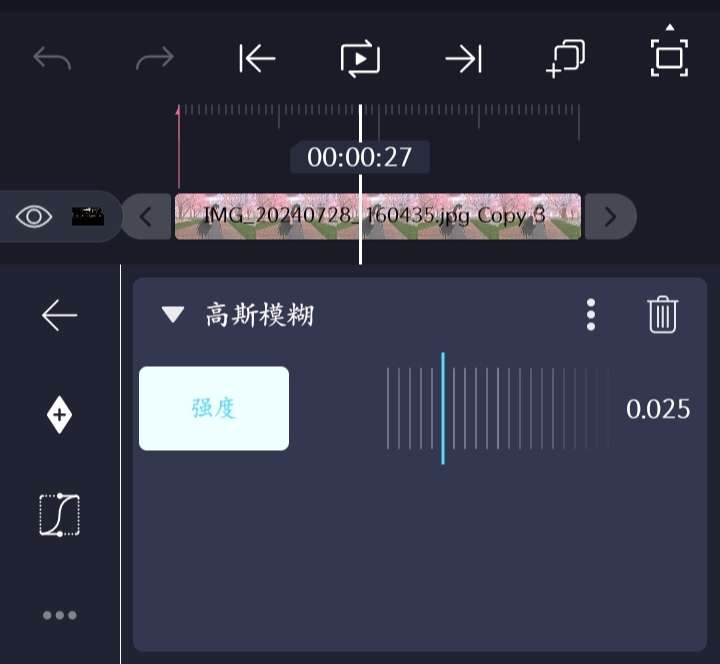Click the left chevron beside the clip
The image size is (720, 664).
tap(146, 217)
